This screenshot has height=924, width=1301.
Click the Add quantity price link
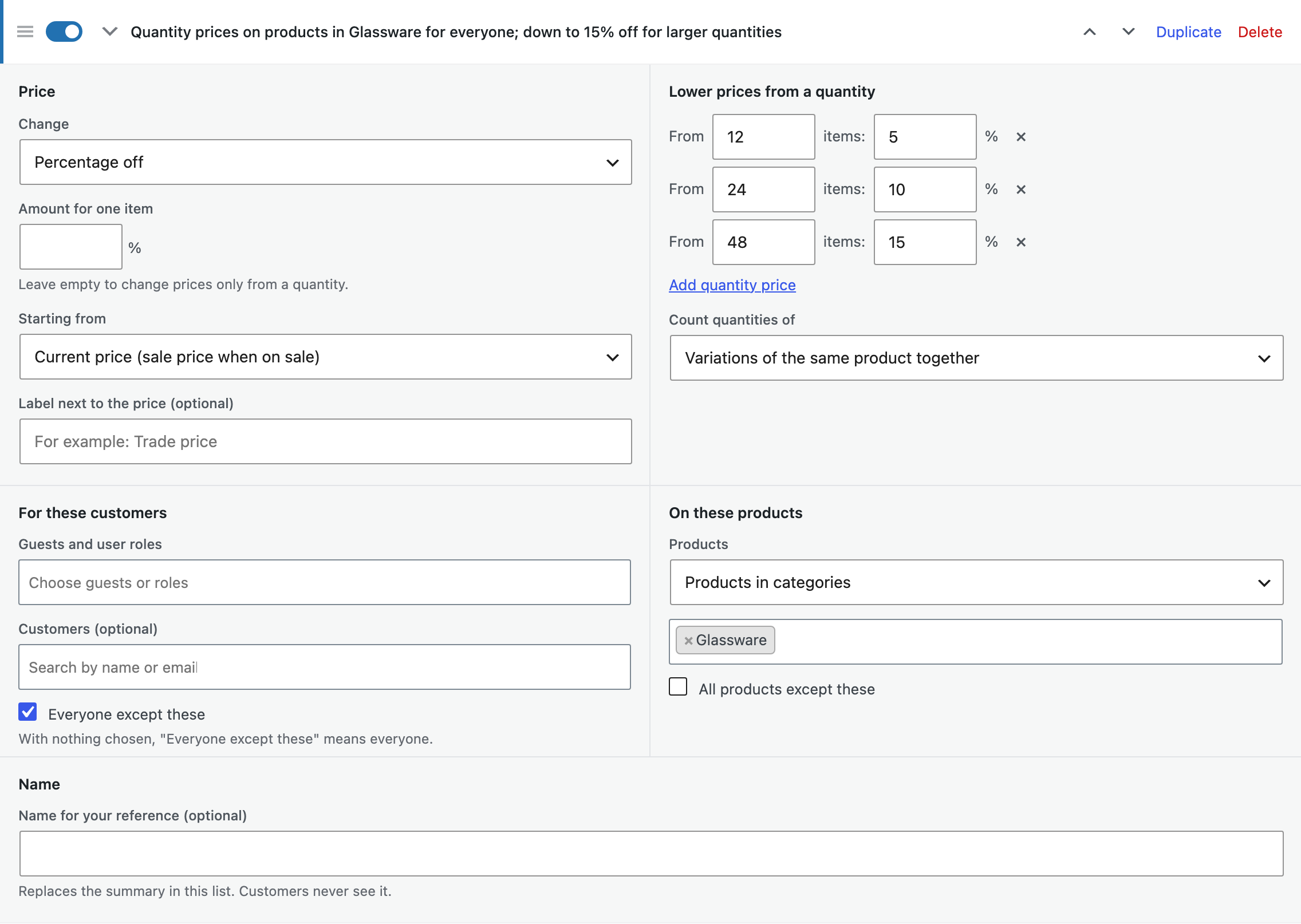(x=732, y=285)
